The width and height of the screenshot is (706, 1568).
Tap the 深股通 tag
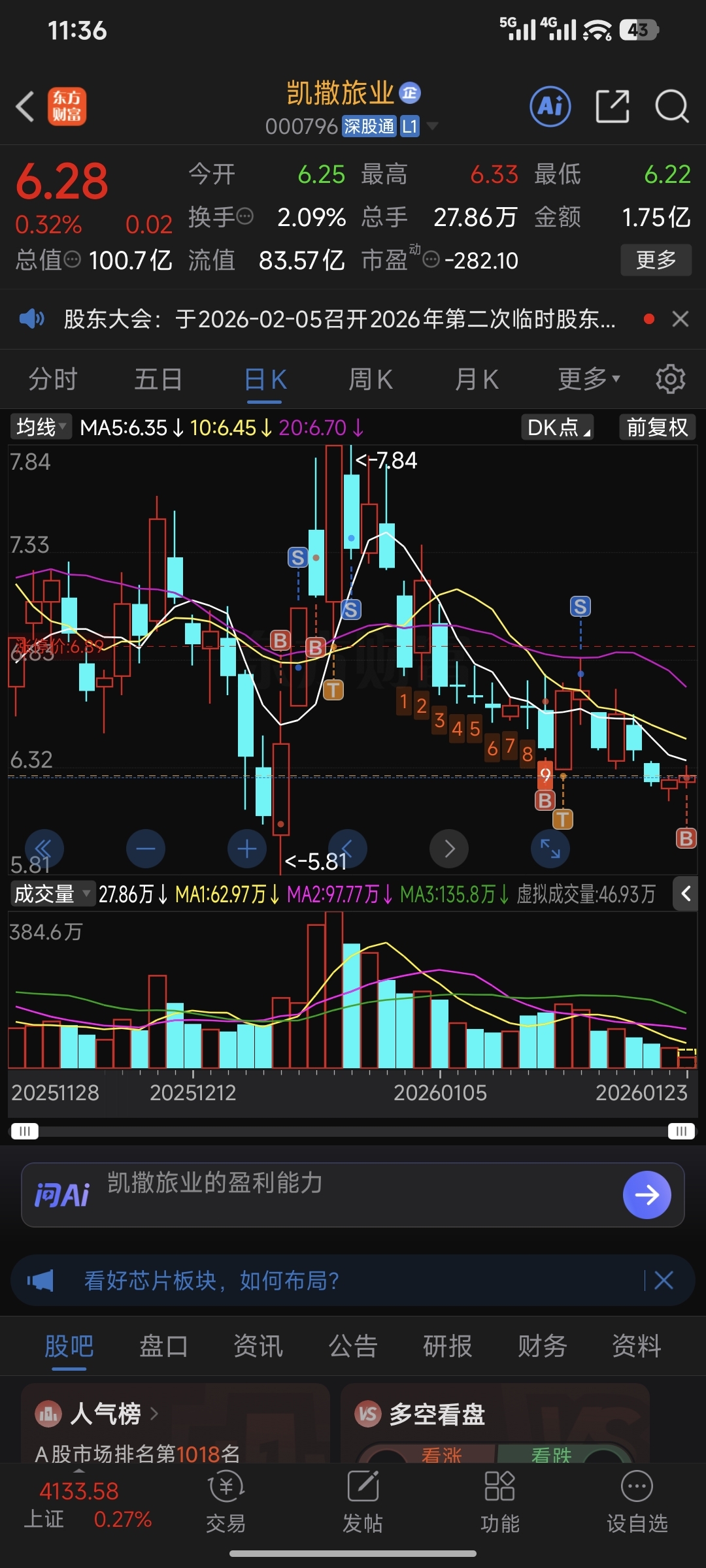pyautogui.click(x=369, y=125)
